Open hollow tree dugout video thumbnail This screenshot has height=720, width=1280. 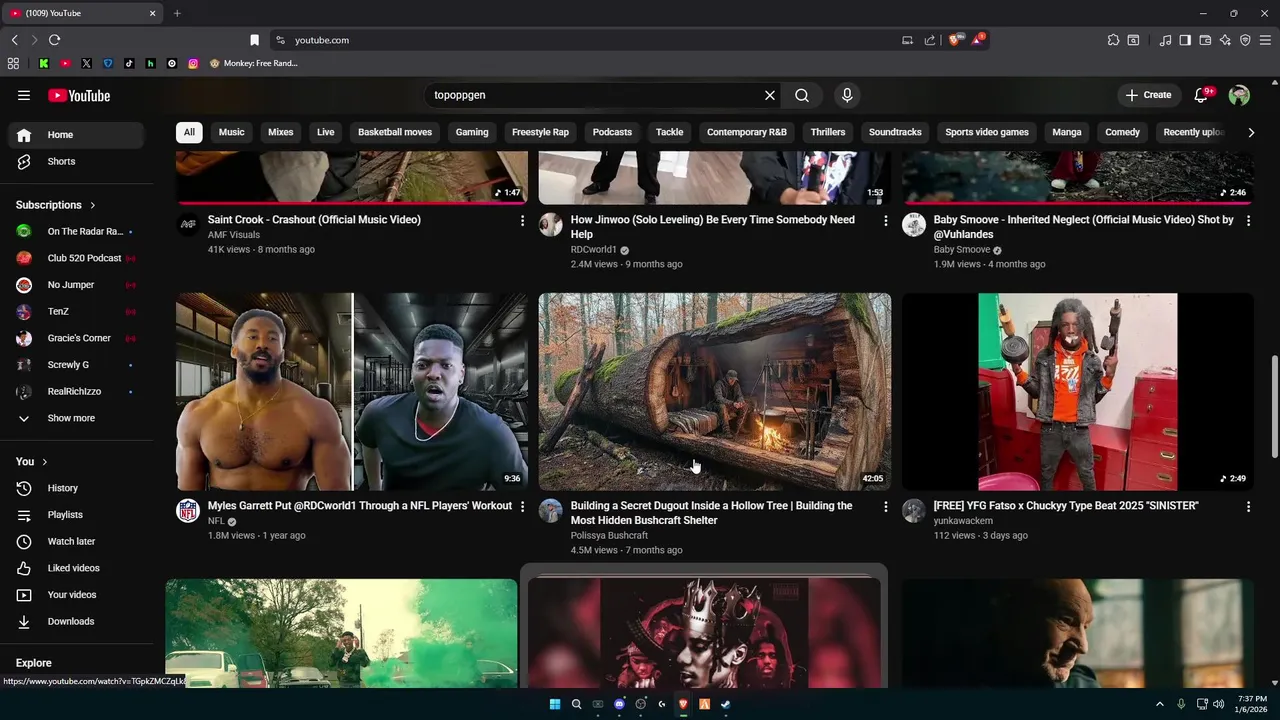[x=715, y=391]
